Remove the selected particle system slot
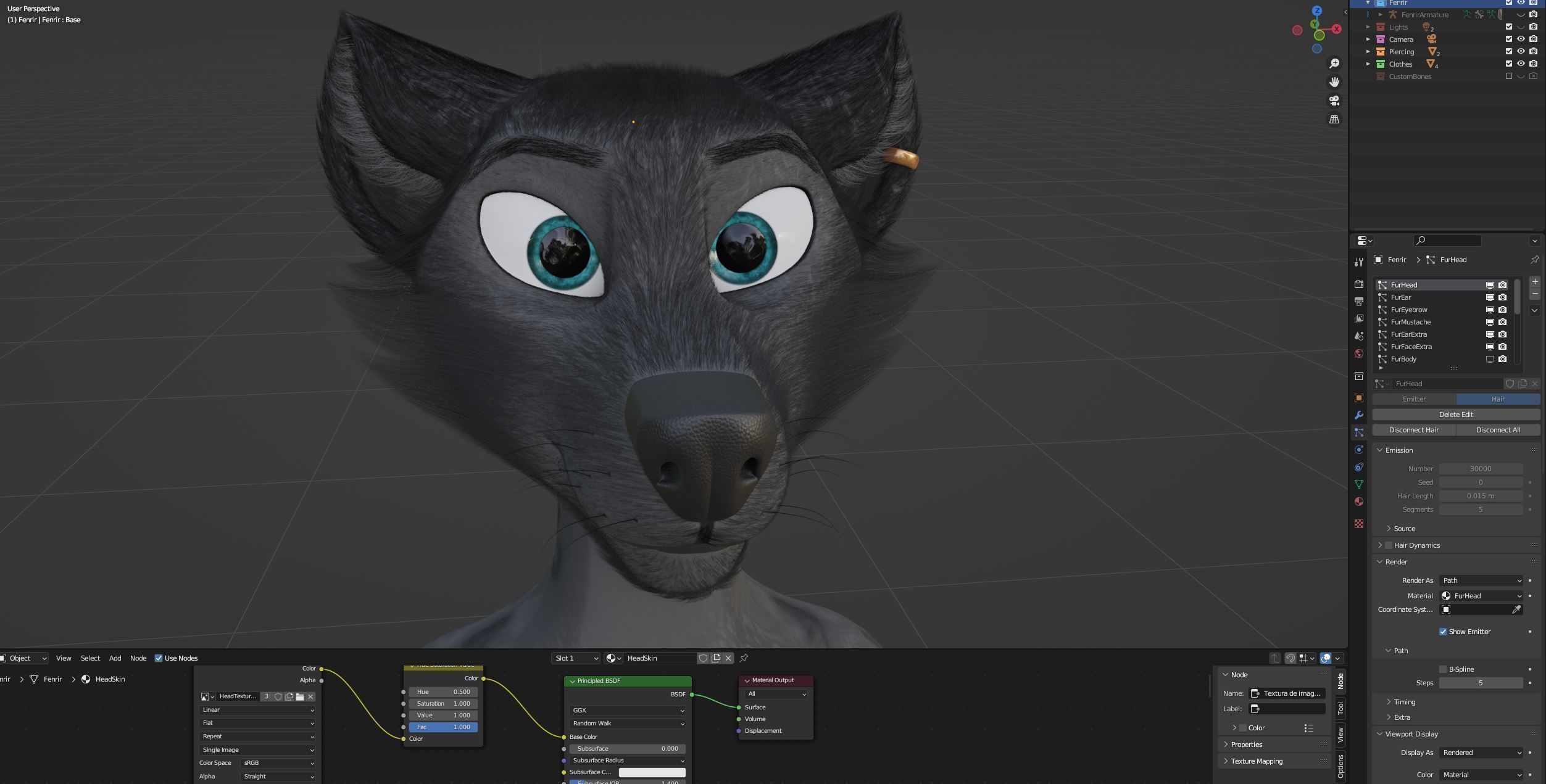Screen dimensions: 1546x784 tap(1534, 294)
